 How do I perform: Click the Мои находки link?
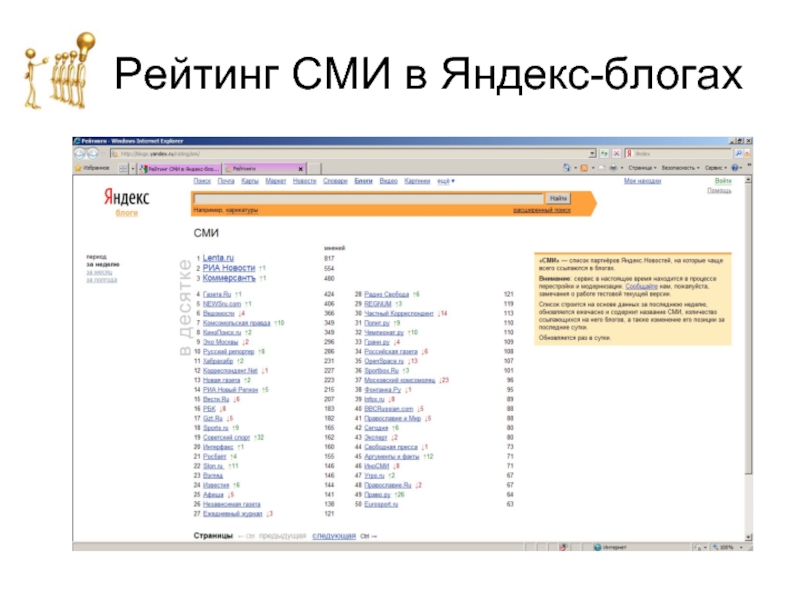tap(642, 181)
